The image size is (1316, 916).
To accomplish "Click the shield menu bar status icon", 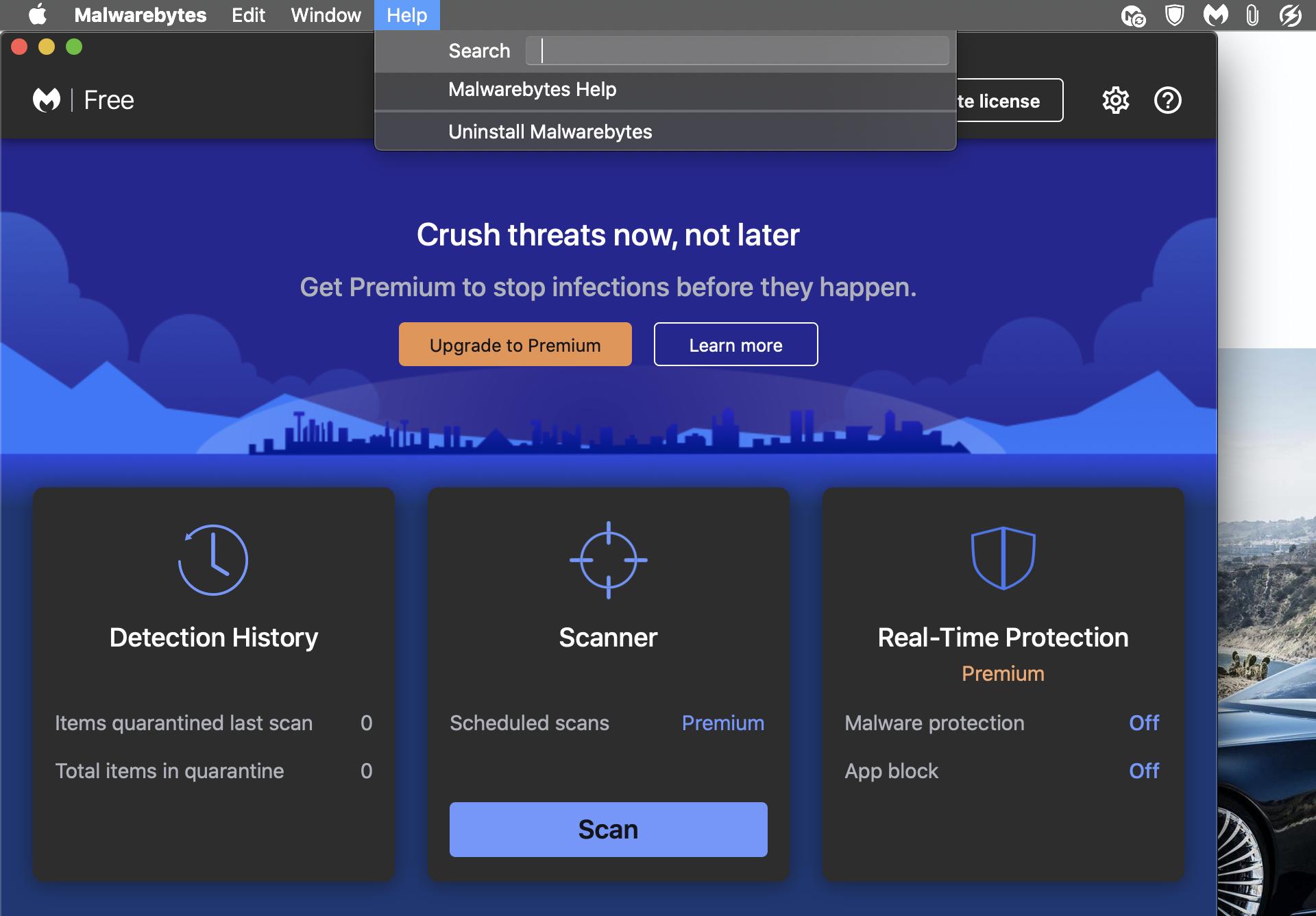I will point(1174,14).
